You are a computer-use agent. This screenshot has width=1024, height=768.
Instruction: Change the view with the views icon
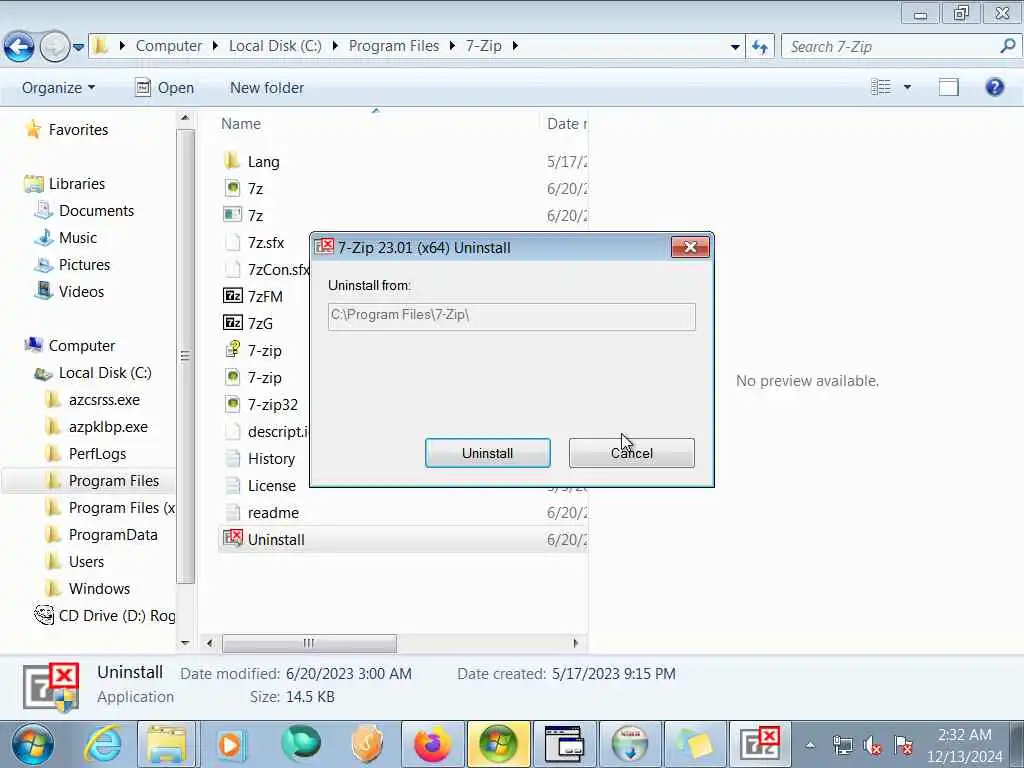[880, 87]
